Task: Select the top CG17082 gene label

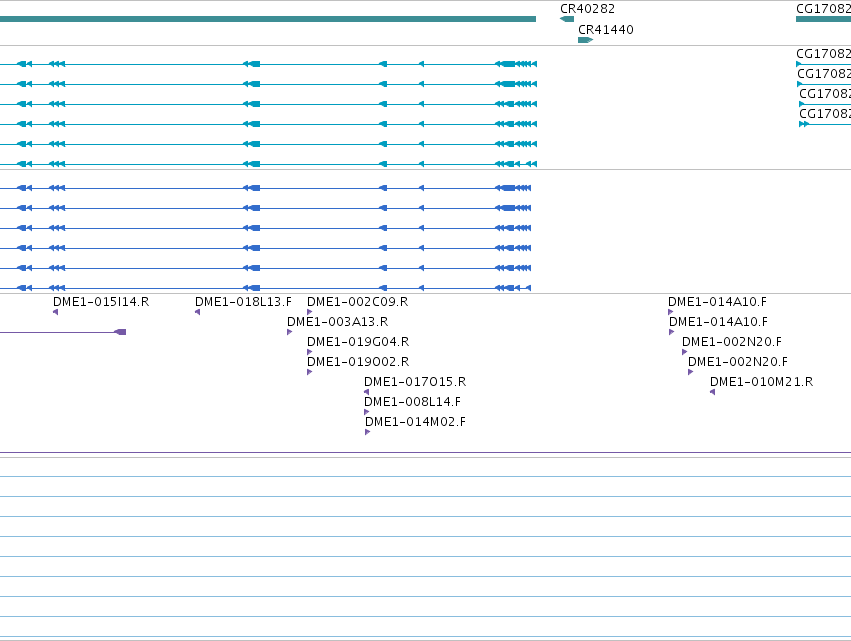Action: [823, 9]
